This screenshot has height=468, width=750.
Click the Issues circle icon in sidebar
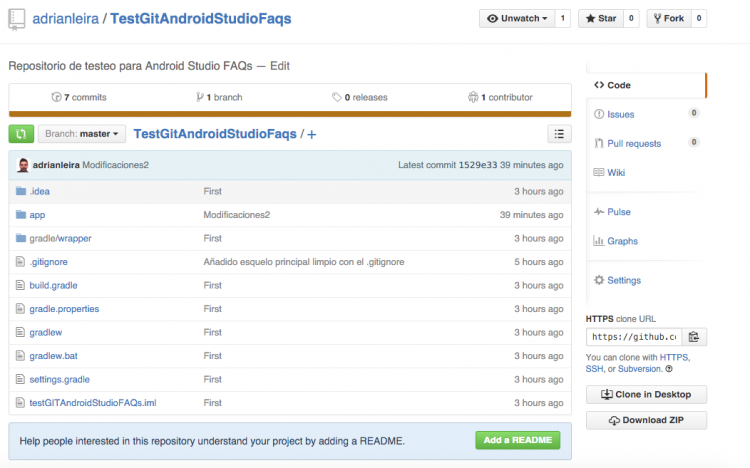(598, 114)
